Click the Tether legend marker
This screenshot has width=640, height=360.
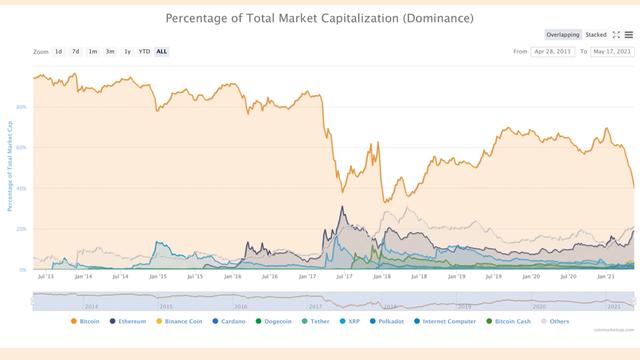tap(304, 321)
